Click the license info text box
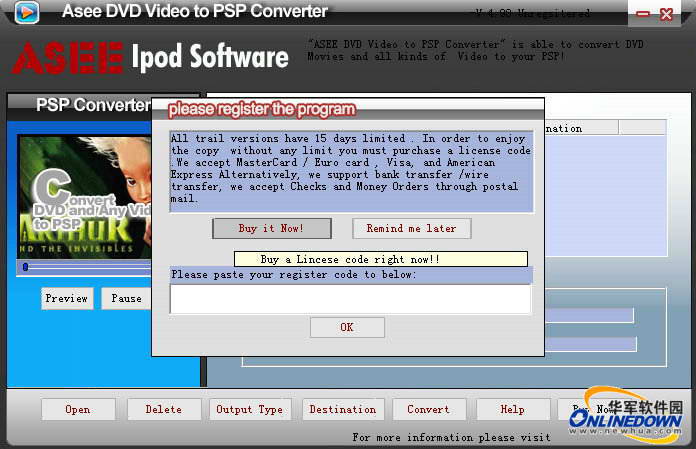 pyautogui.click(x=351, y=171)
